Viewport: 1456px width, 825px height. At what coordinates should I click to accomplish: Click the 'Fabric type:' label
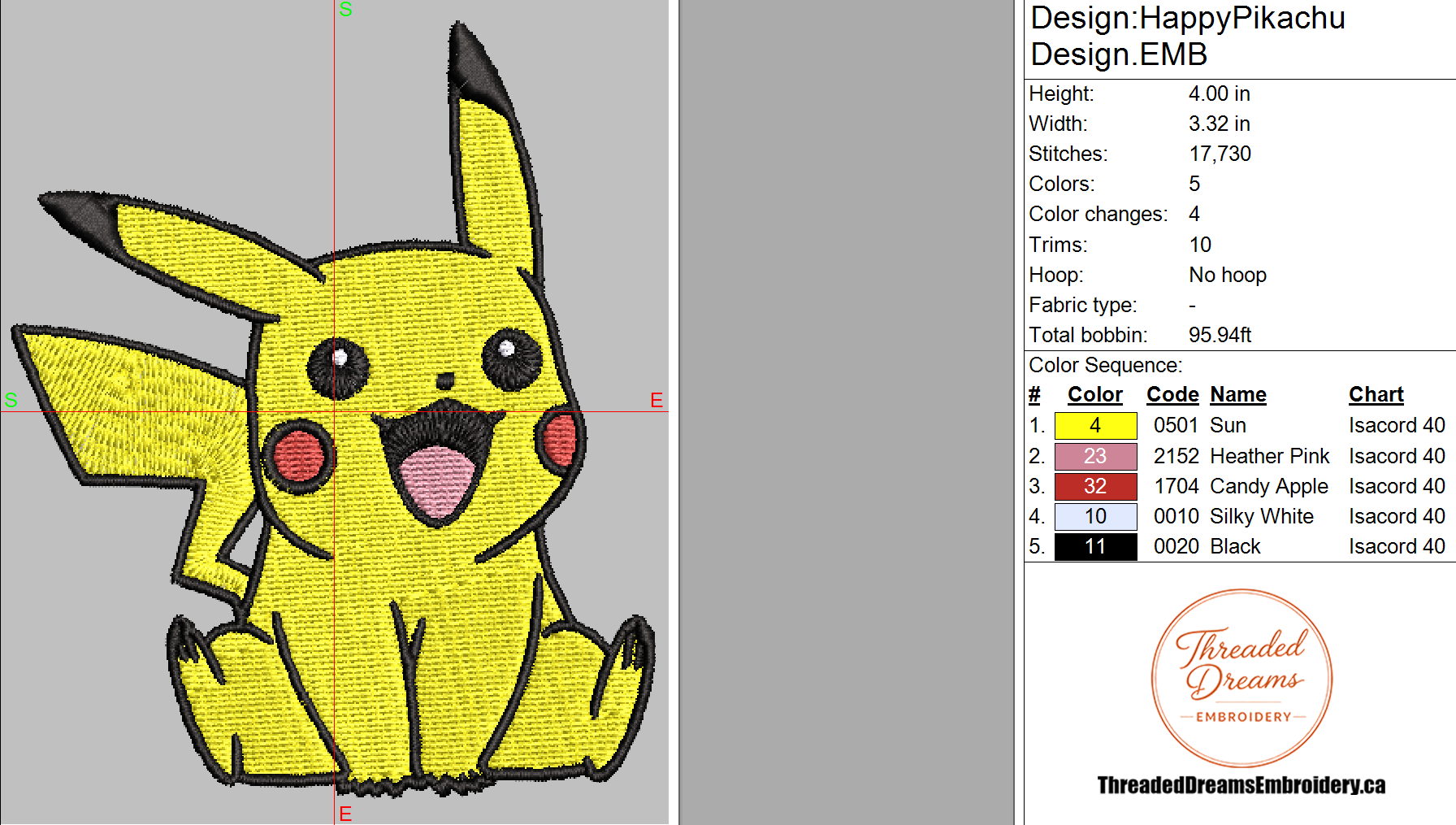(1082, 305)
